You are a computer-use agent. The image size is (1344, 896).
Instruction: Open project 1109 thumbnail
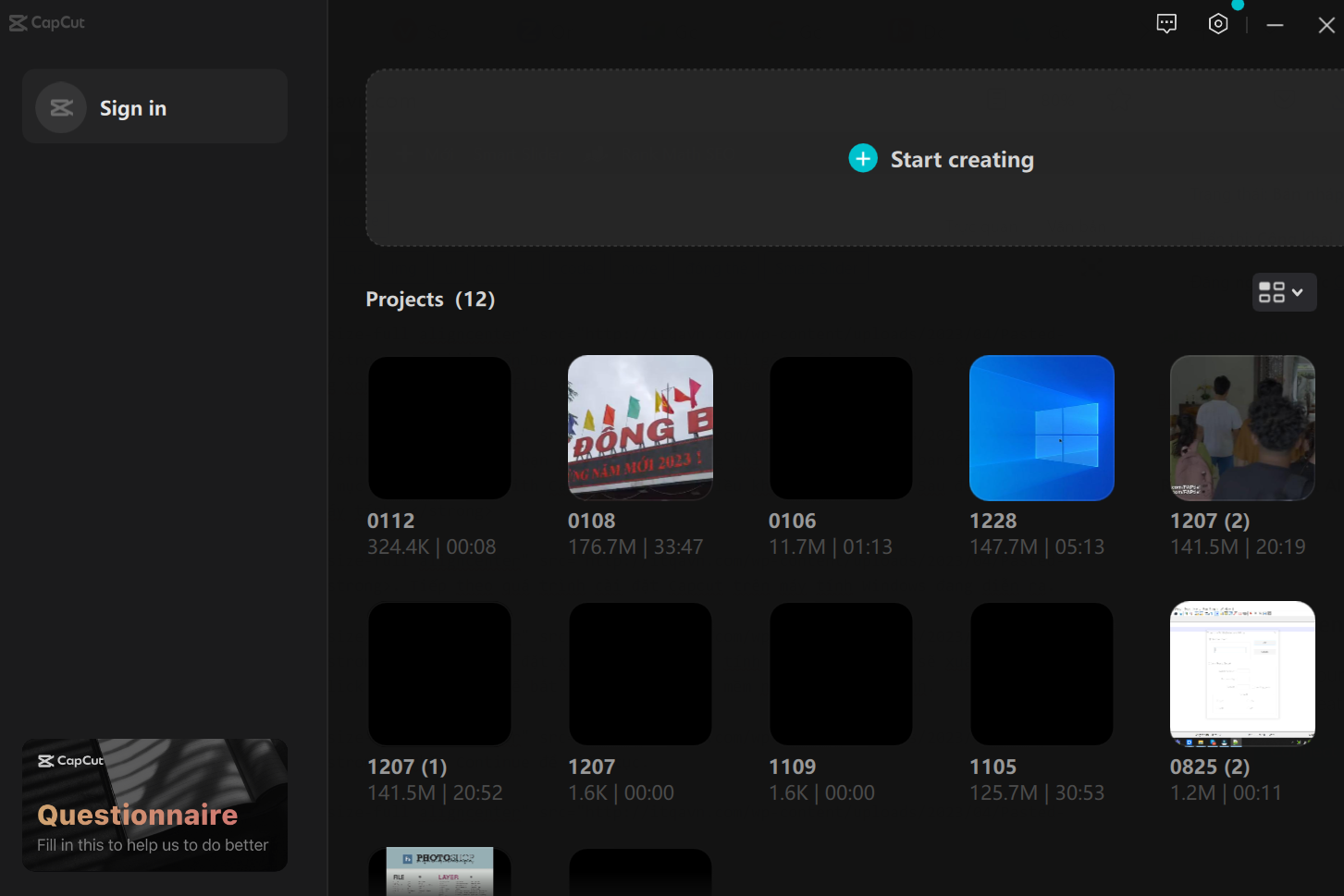(x=841, y=674)
